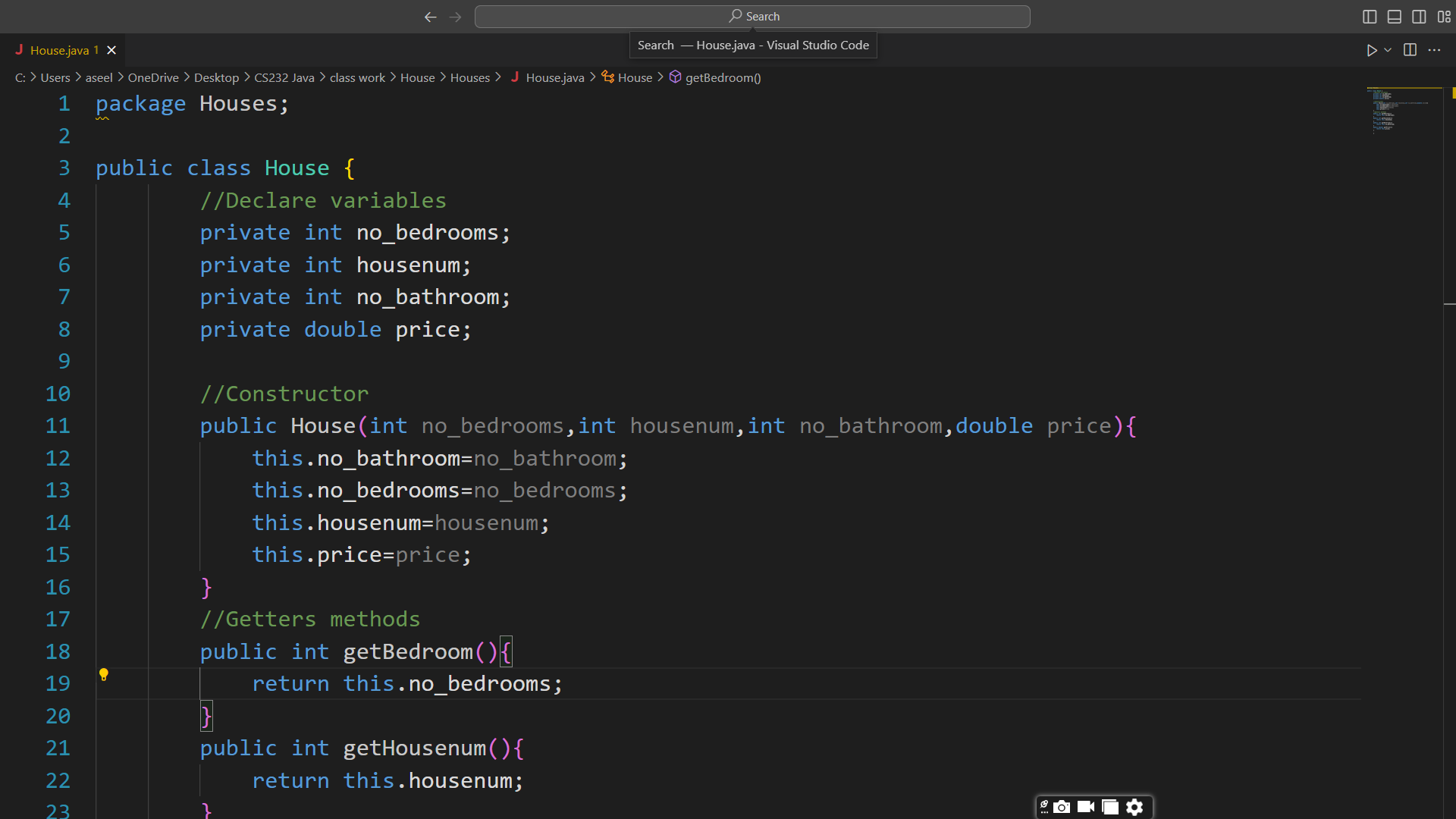Click 'this.price=price' statement on line 15
The image size is (1456, 819).
coord(362,555)
